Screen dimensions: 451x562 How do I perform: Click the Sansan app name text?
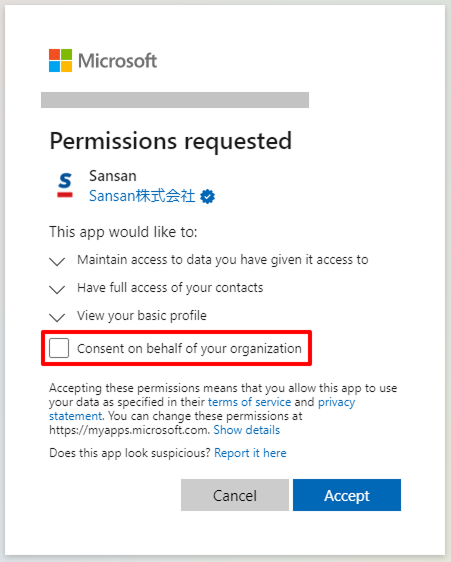click(113, 176)
